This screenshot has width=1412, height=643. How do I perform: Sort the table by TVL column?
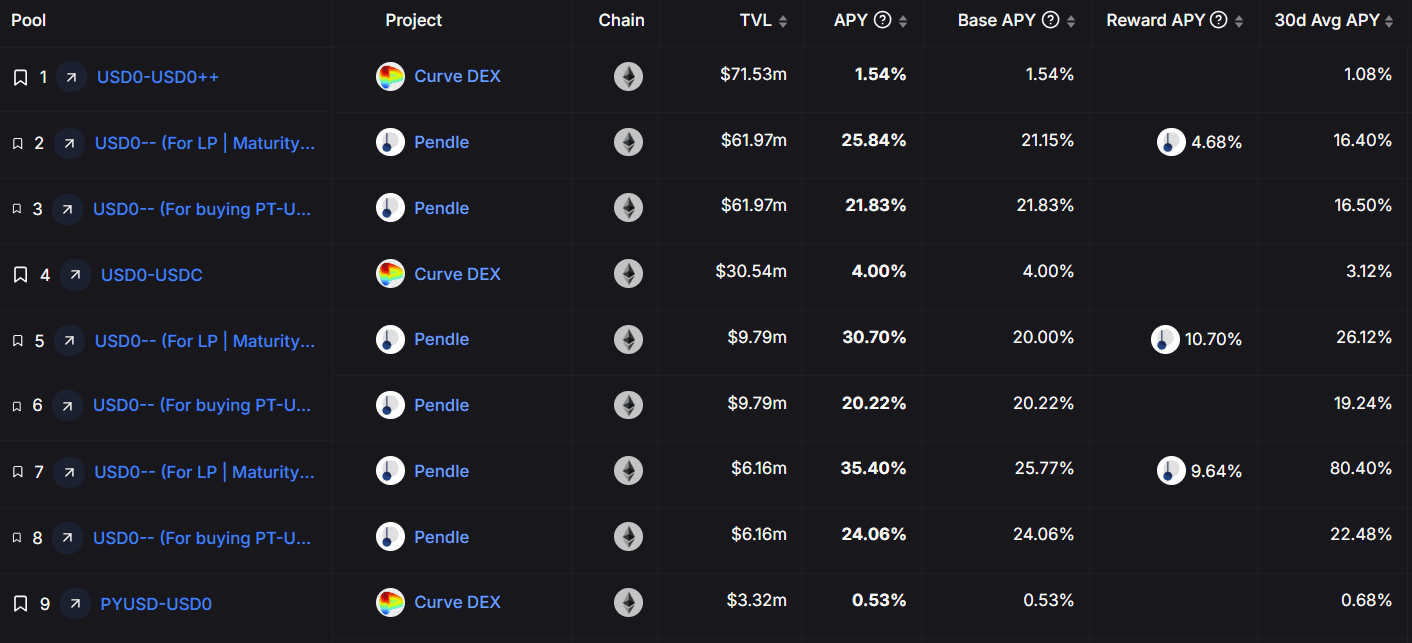pos(783,21)
